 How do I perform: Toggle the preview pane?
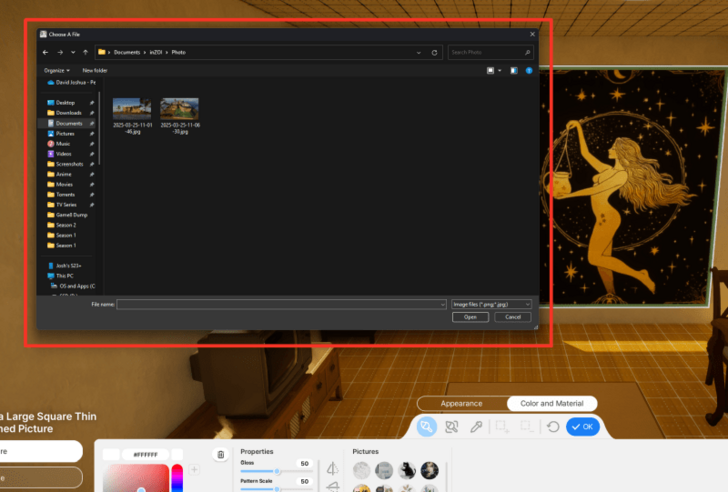514,71
